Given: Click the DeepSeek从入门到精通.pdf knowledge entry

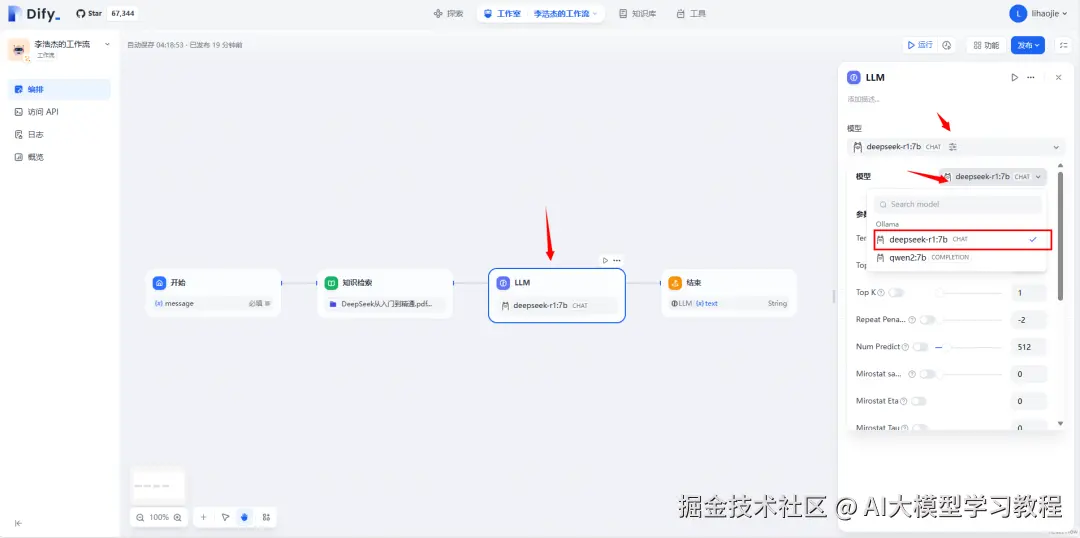Looking at the screenshot, I should click(385, 304).
